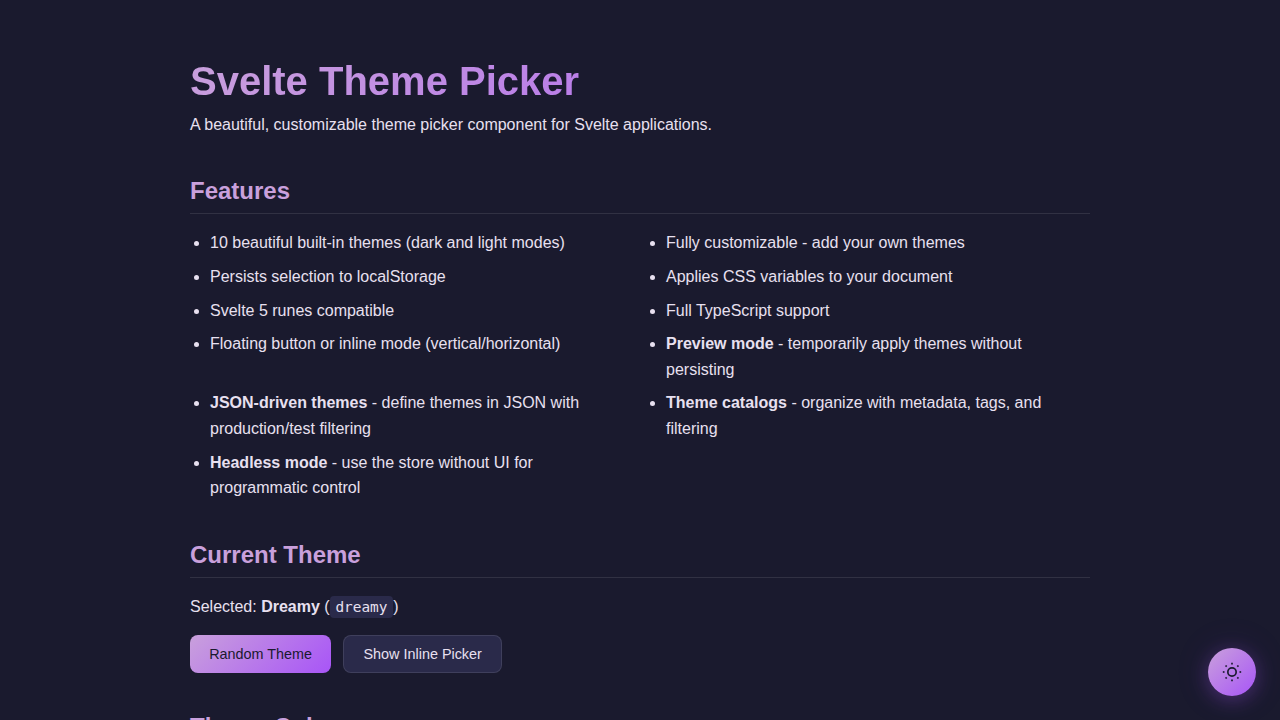Select the Svelte 5 runes compatible bullet
This screenshot has width=1280, height=720.
point(302,310)
